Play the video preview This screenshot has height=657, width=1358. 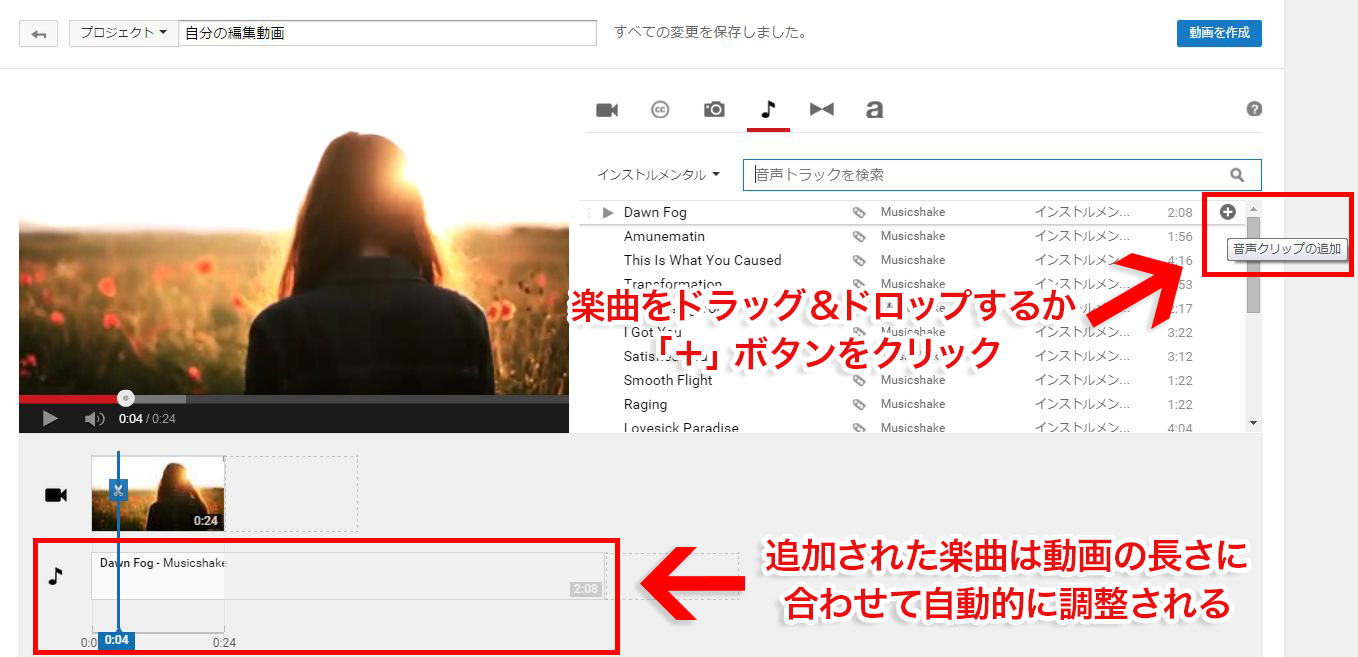pyautogui.click(x=50, y=419)
